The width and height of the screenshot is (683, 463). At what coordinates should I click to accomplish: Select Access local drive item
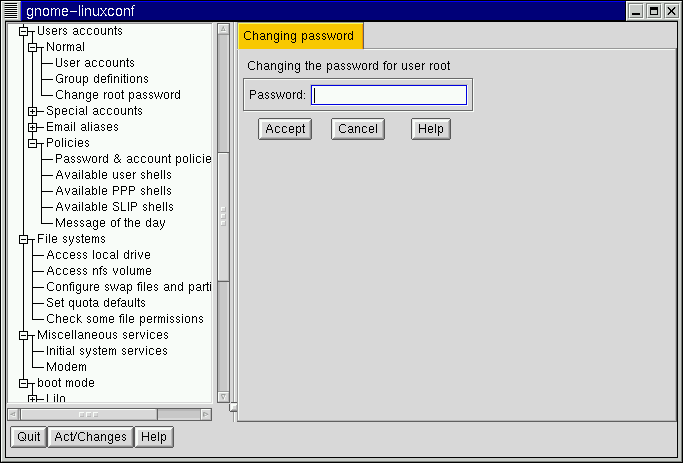pos(98,255)
